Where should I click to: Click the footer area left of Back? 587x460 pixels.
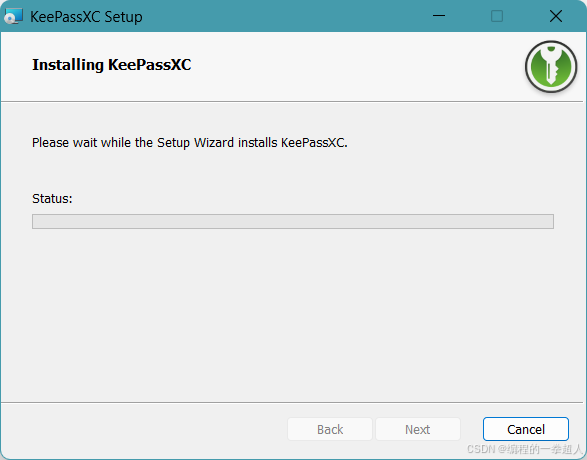(144, 429)
